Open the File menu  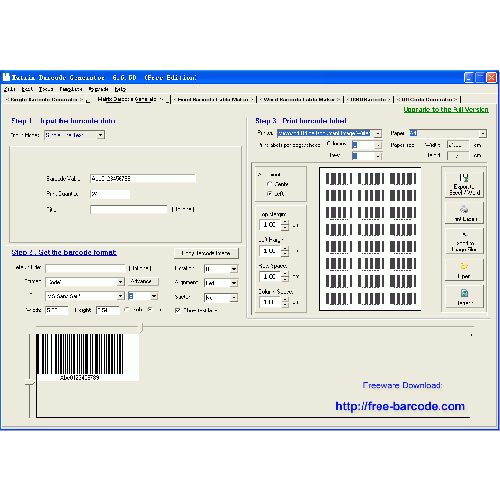(10, 89)
